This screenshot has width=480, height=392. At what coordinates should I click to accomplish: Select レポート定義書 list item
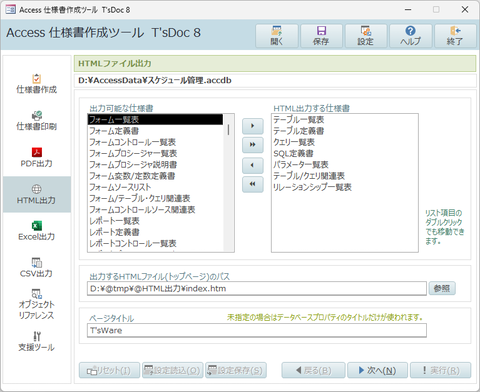[155, 232]
